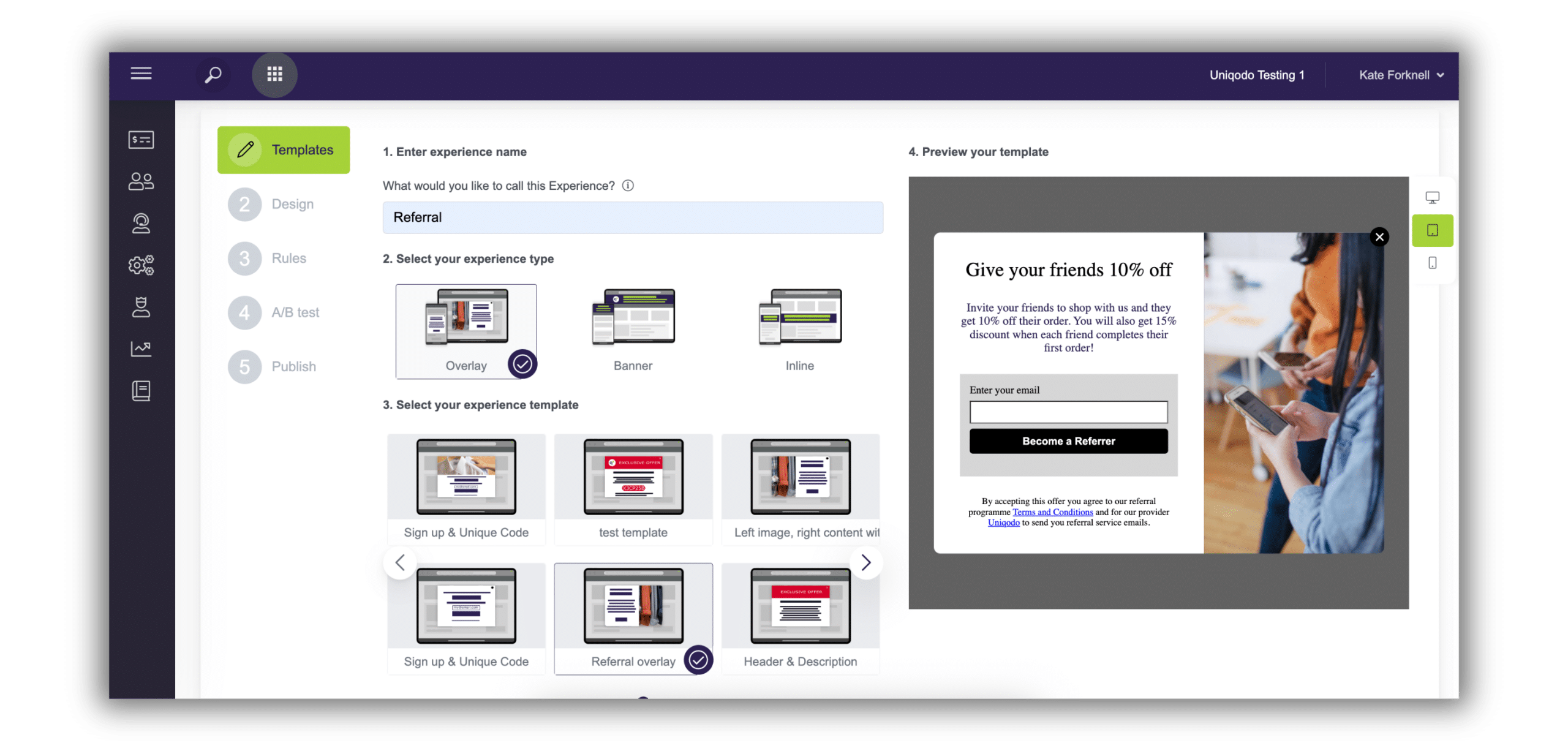Select the Banner experience type

(633, 331)
